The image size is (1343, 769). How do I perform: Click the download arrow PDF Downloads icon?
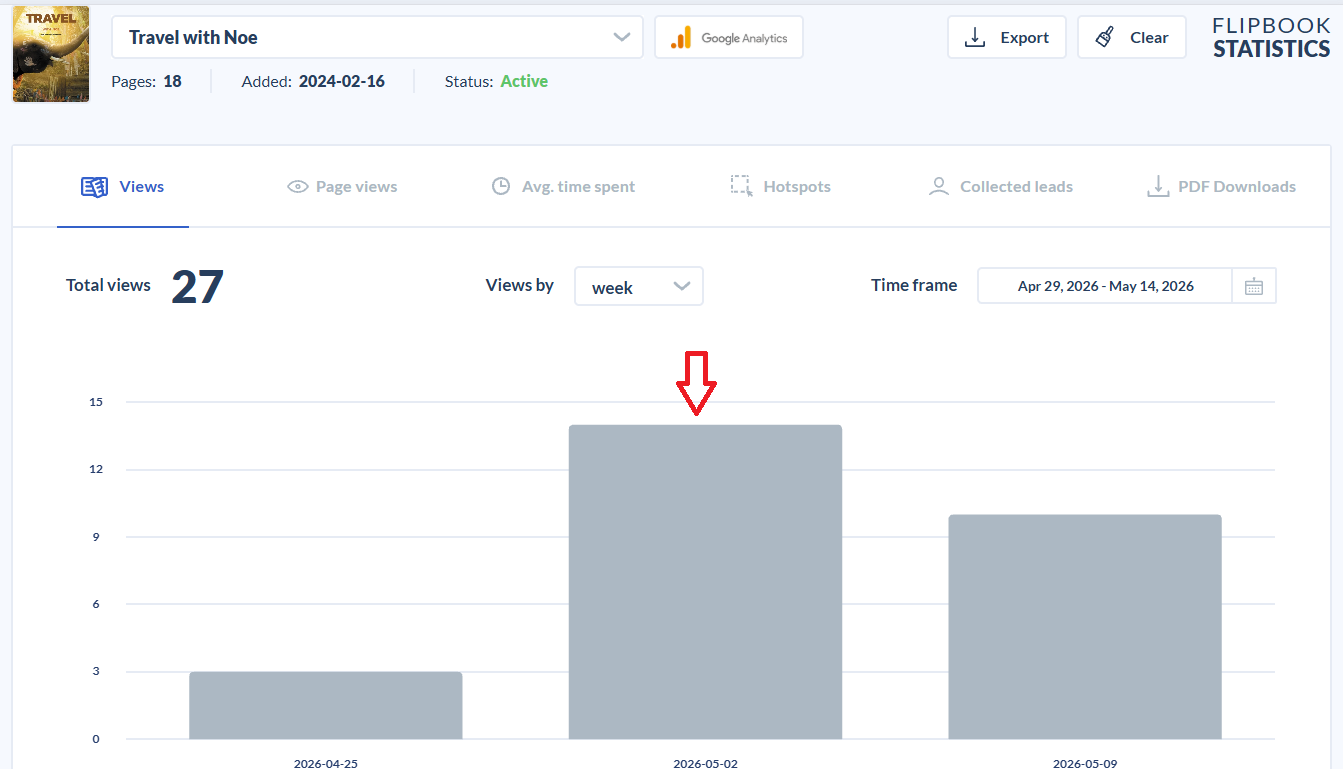pyautogui.click(x=1158, y=187)
